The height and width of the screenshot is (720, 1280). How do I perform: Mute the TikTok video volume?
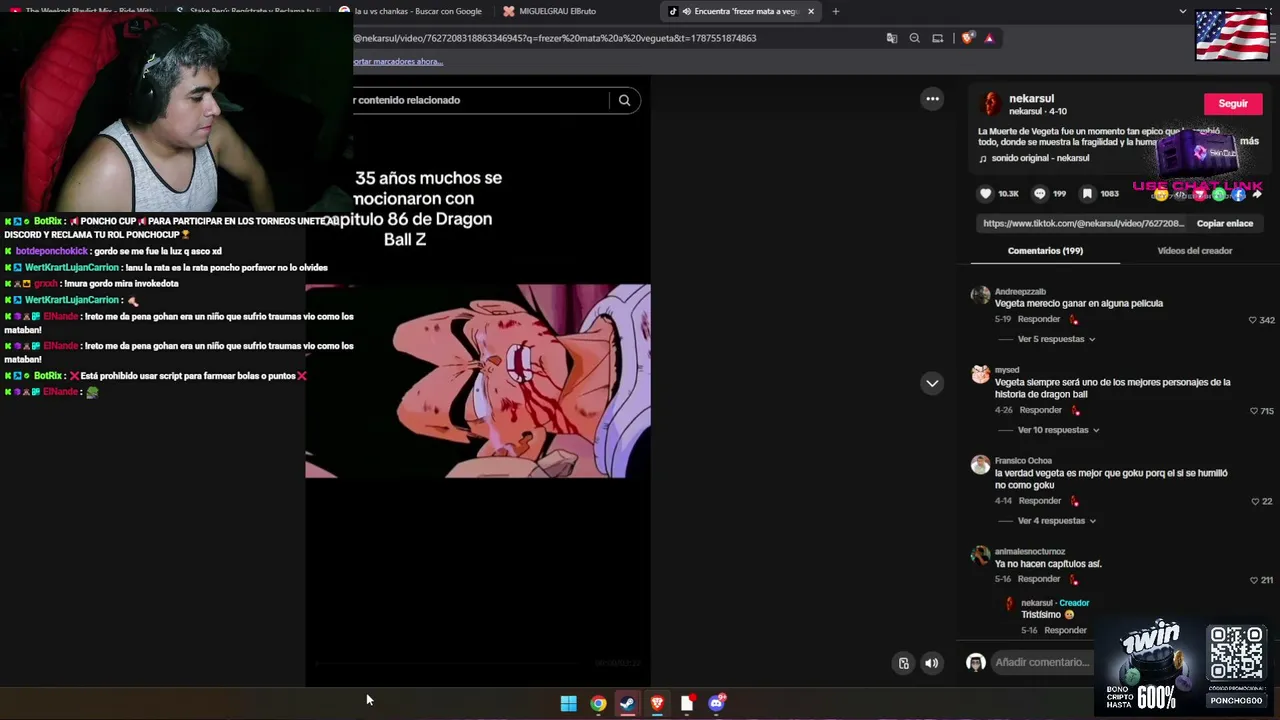click(x=931, y=663)
